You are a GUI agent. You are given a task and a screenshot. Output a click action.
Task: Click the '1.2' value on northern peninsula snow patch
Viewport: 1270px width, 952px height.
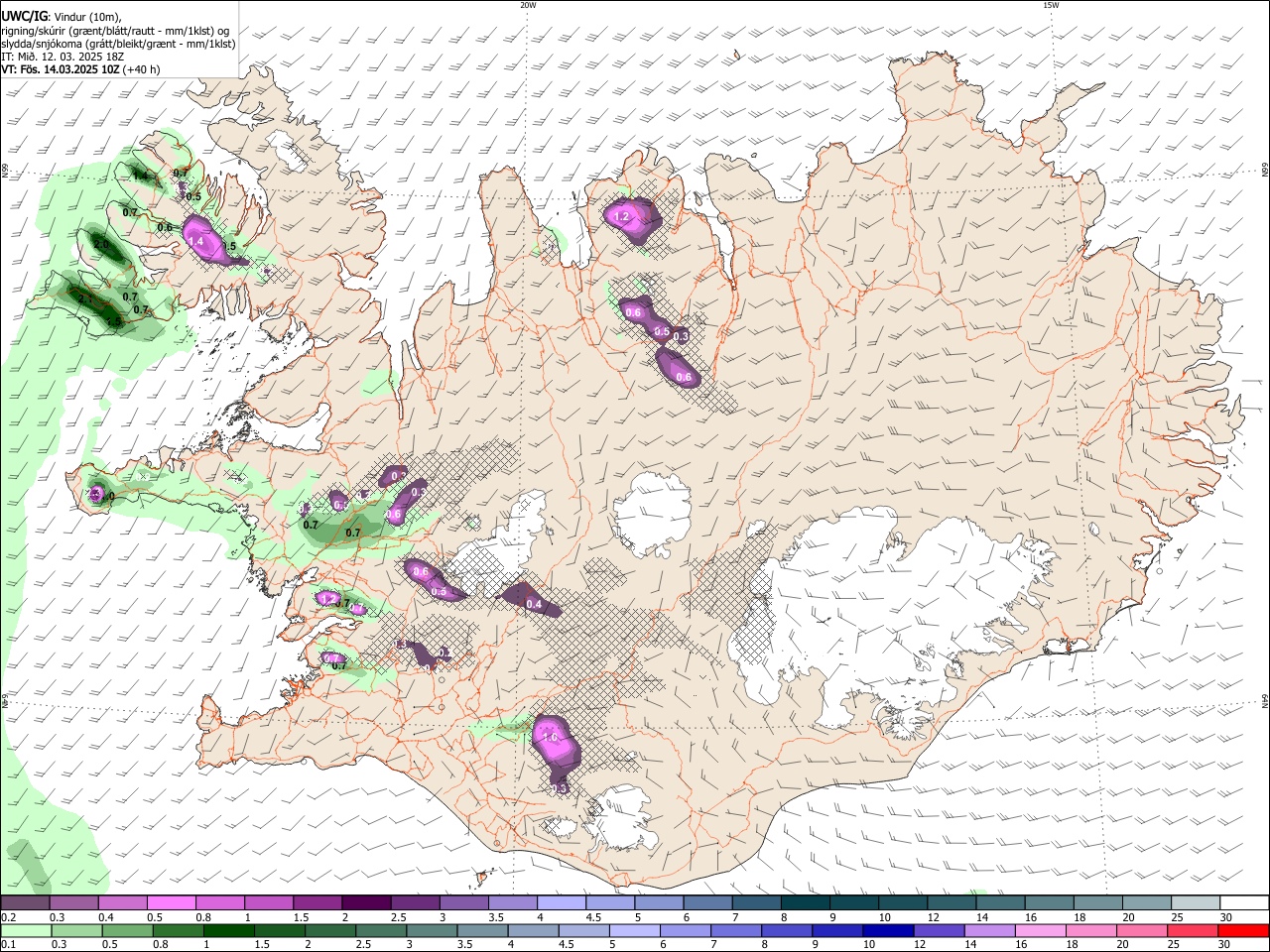[x=622, y=215]
